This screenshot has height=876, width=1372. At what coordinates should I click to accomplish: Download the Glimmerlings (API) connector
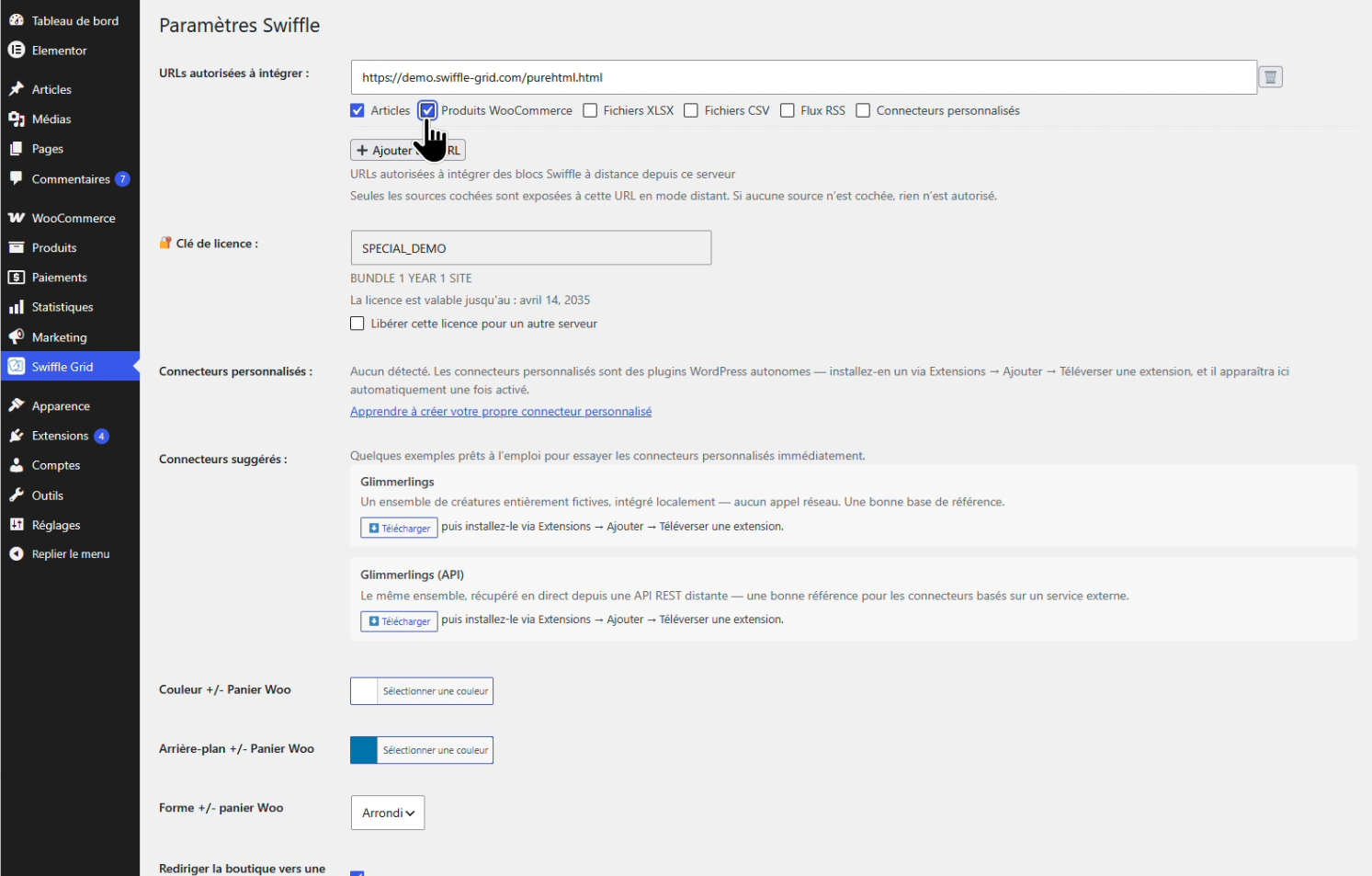pos(399,621)
